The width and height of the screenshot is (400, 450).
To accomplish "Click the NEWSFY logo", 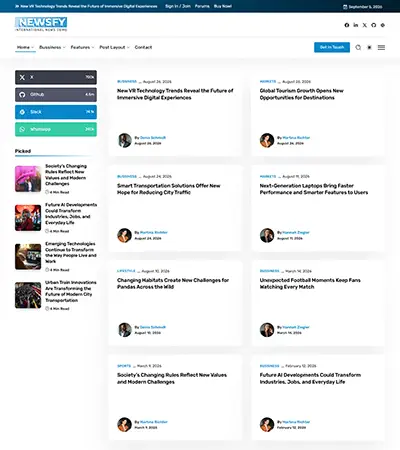I will click(x=41, y=24).
